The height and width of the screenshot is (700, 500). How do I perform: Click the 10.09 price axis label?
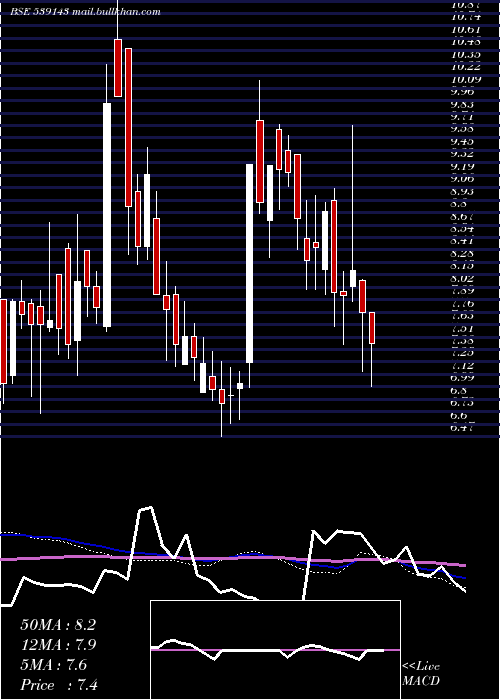coord(466,79)
